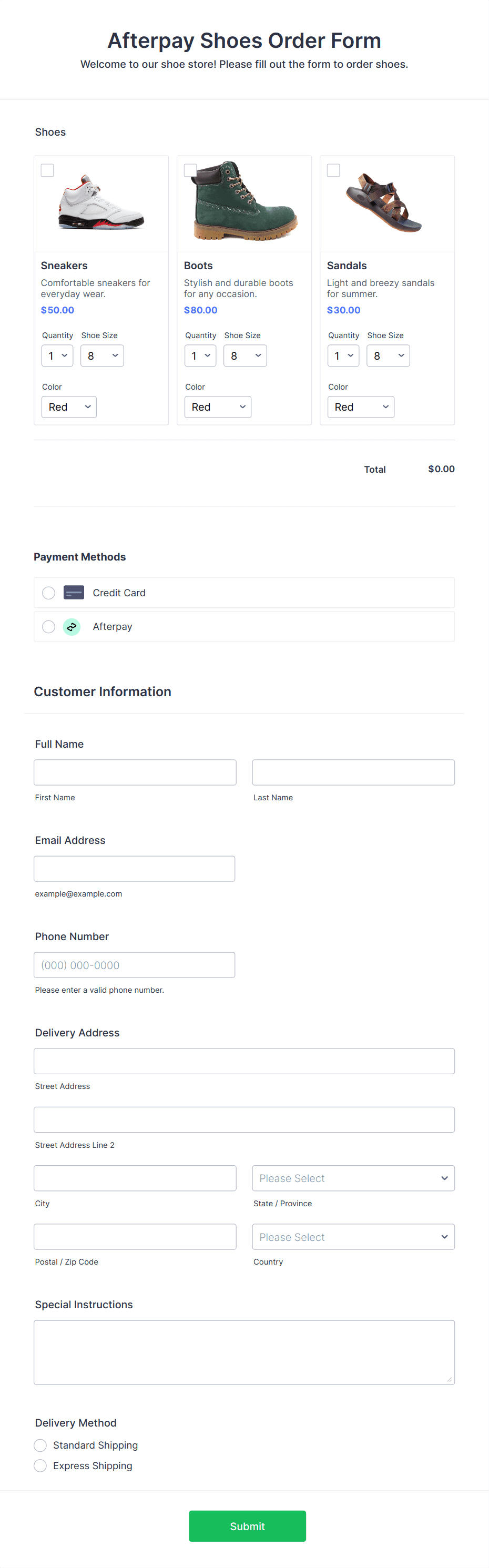The width and height of the screenshot is (489, 1568).
Task: Click the Special Instructions text area
Action: click(x=244, y=1352)
